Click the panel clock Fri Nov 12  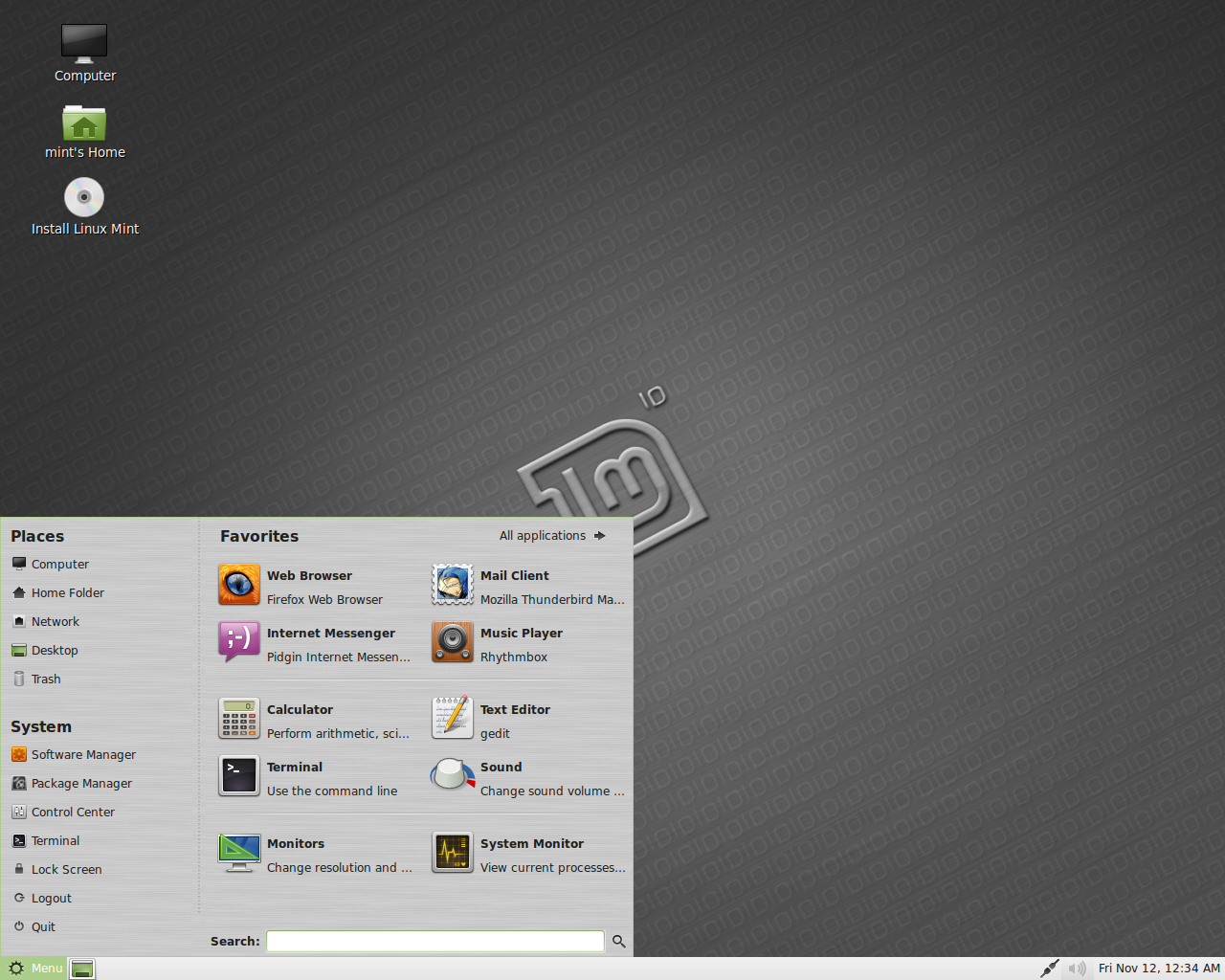[1159, 969]
